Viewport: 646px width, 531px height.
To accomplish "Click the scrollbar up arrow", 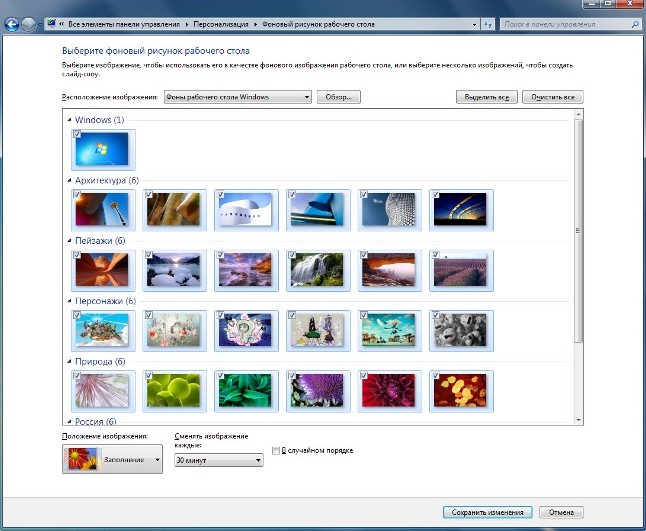I will [x=578, y=114].
